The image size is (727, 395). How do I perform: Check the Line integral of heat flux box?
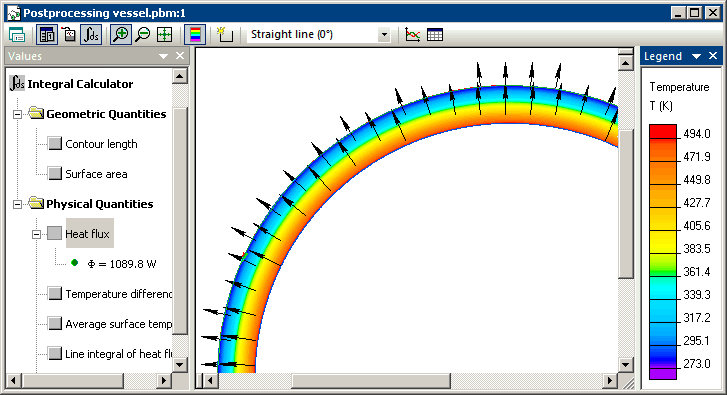click(x=55, y=353)
